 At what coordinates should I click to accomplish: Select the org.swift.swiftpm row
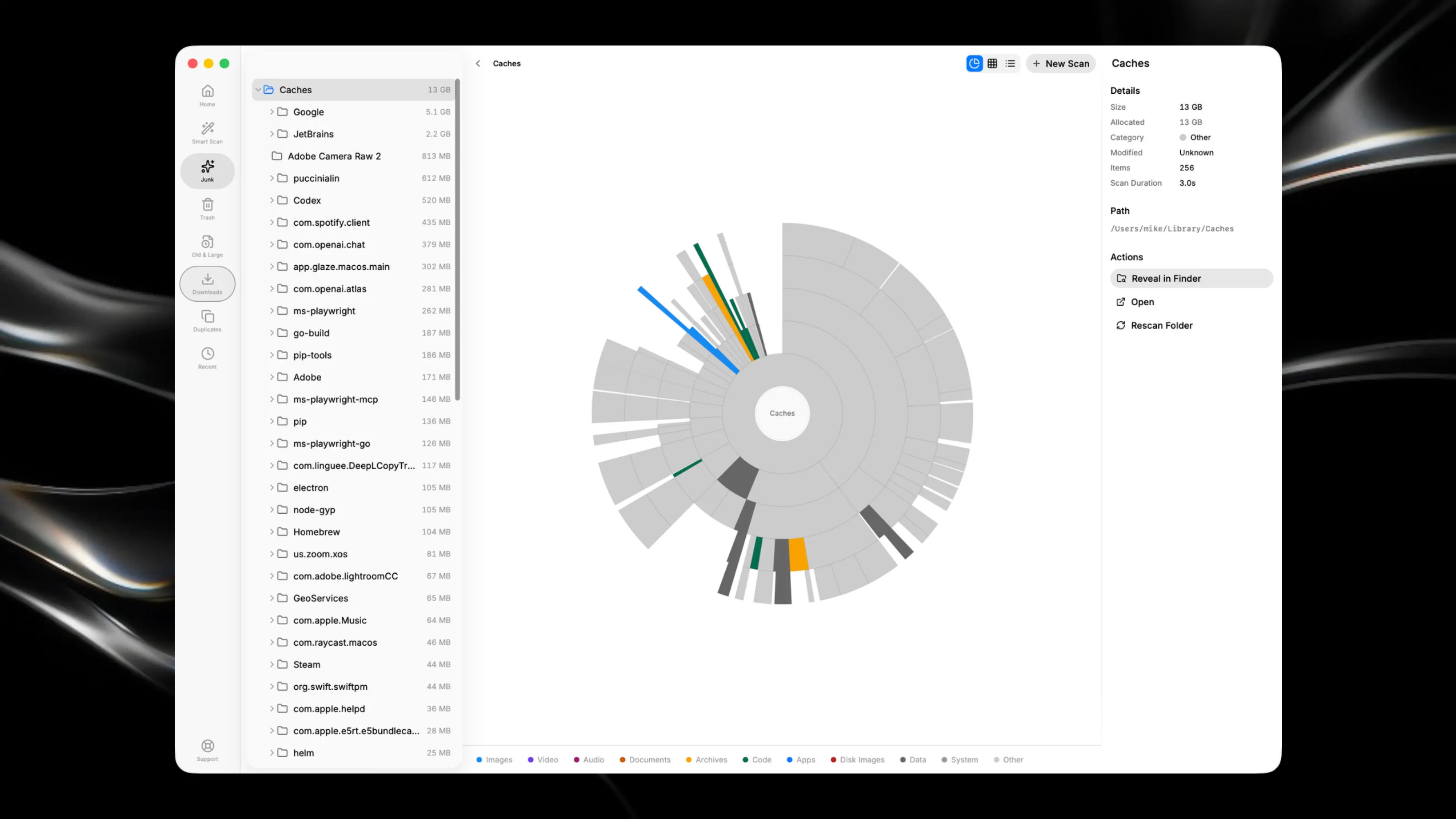click(x=354, y=686)
